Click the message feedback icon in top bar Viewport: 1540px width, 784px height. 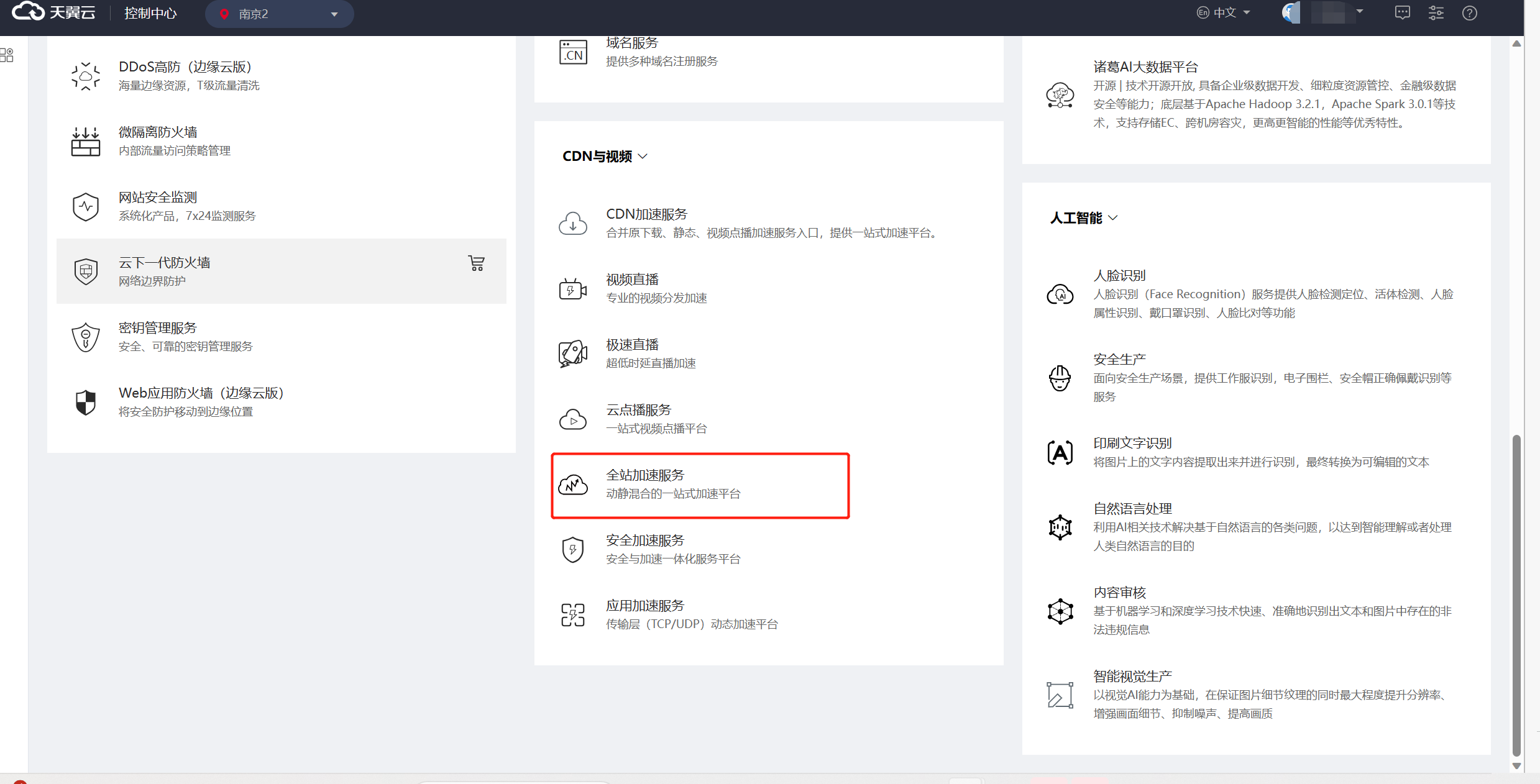[x=1402, y=13]
